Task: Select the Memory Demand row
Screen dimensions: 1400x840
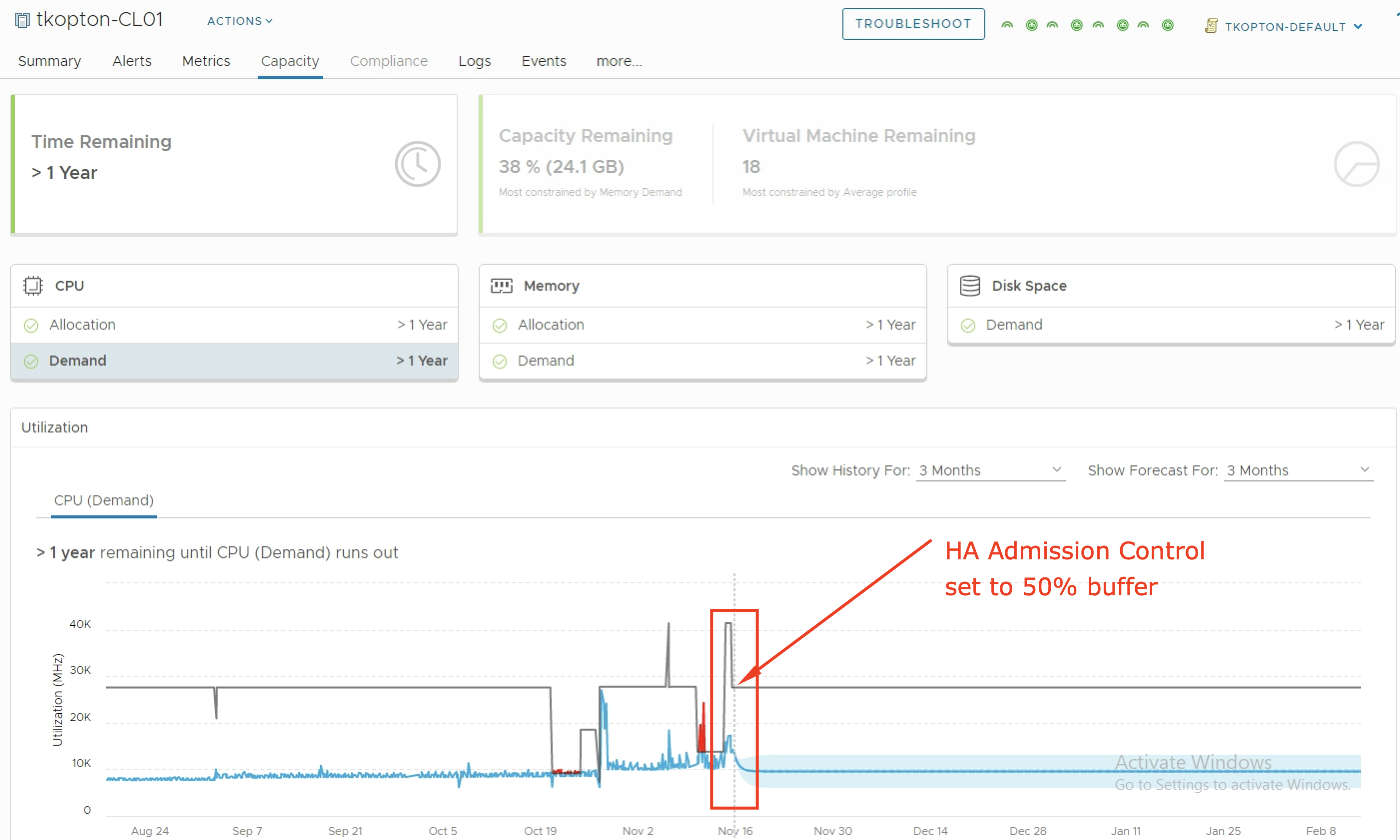Action: 702,361
